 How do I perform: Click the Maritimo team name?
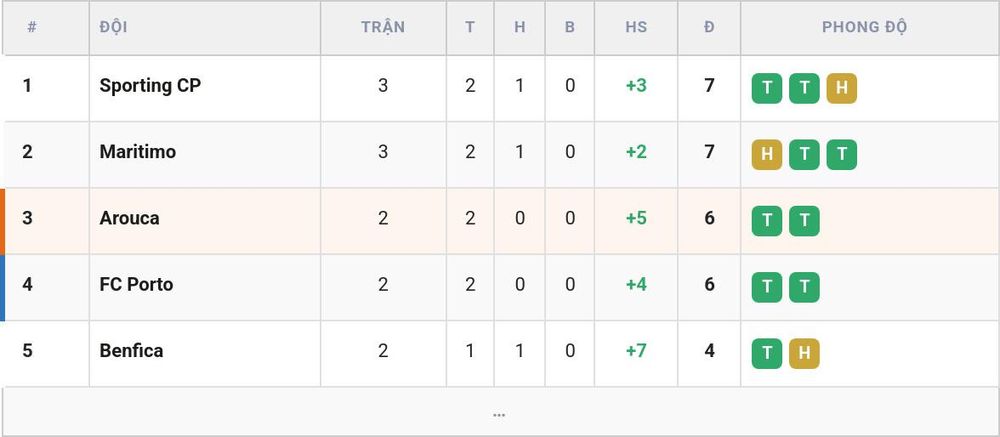tap(138, 152)
